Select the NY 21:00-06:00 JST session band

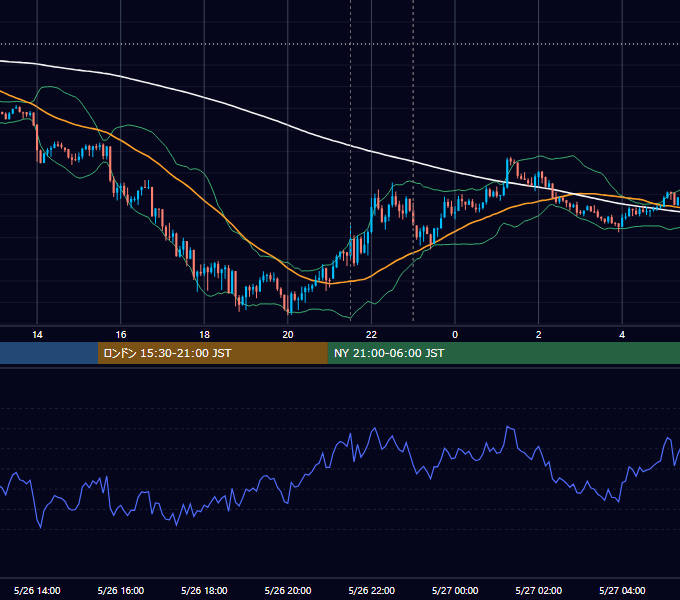tap(503, 353)
